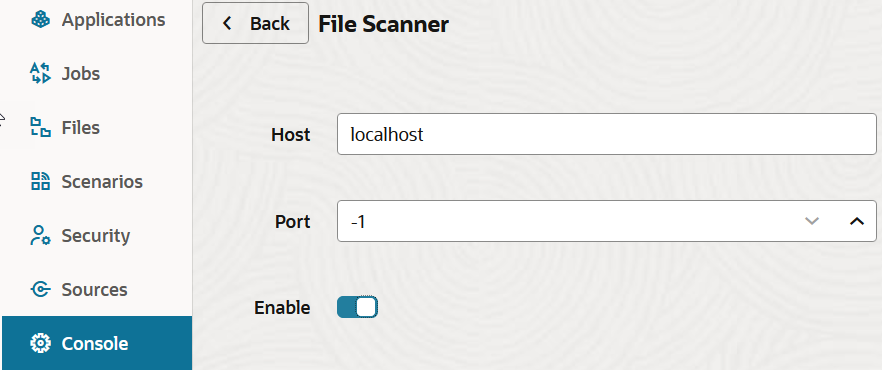Click the Back chevron arrow icon
This screenshot has width=882, height=370.
[x=227, y=23]
